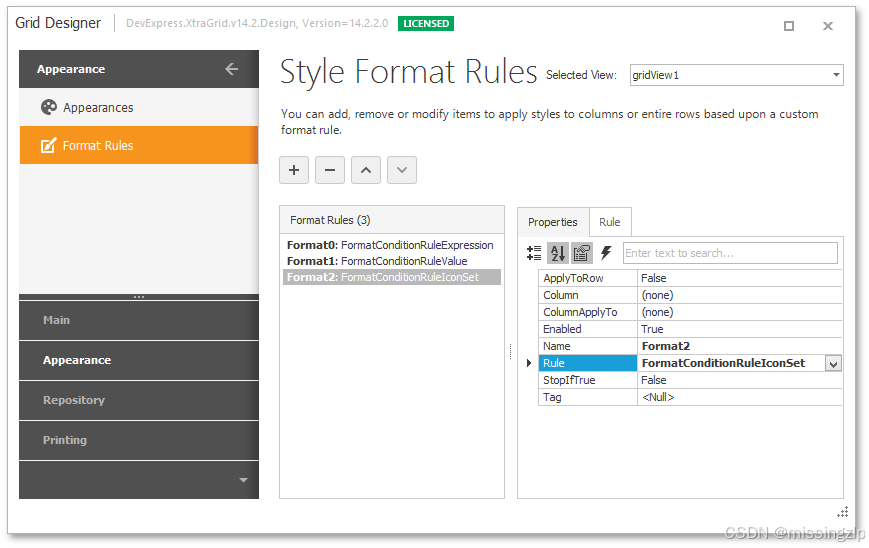Viewport: 869px width, 548px height.
Task: Click the ApplyToRow value False
Action: click(x=653, y=278)
